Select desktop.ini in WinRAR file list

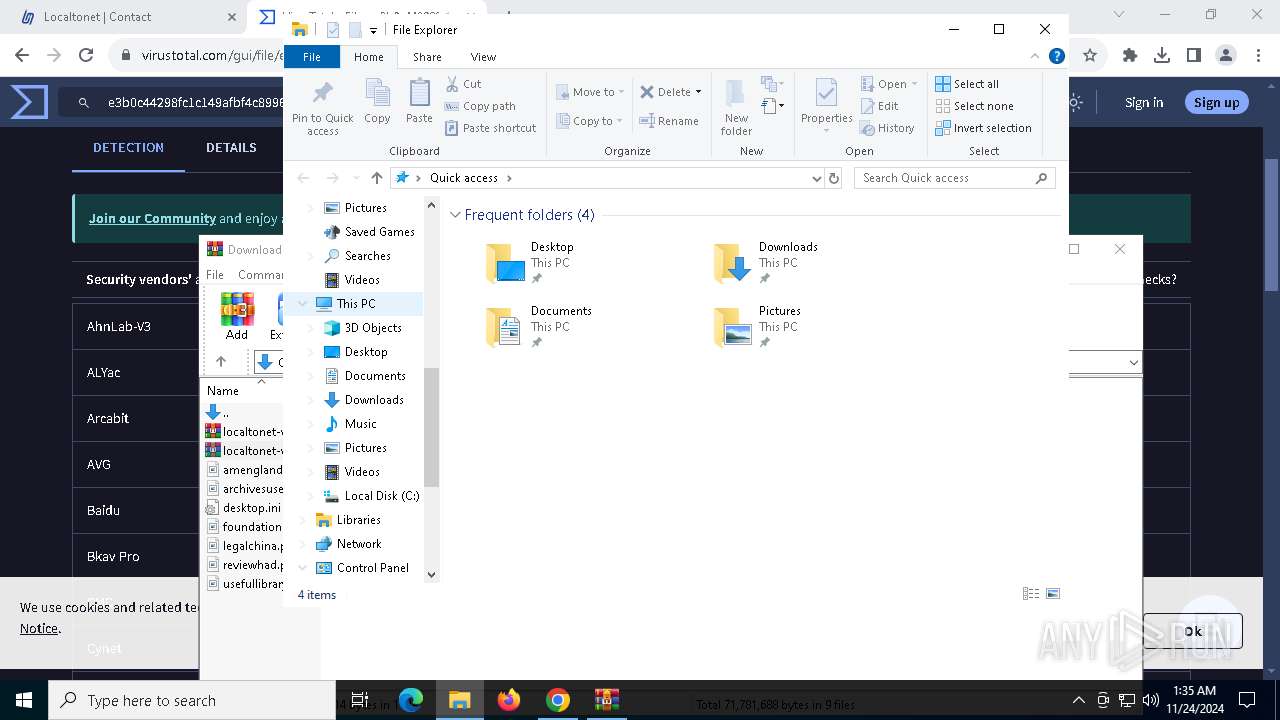coord(244,508)
